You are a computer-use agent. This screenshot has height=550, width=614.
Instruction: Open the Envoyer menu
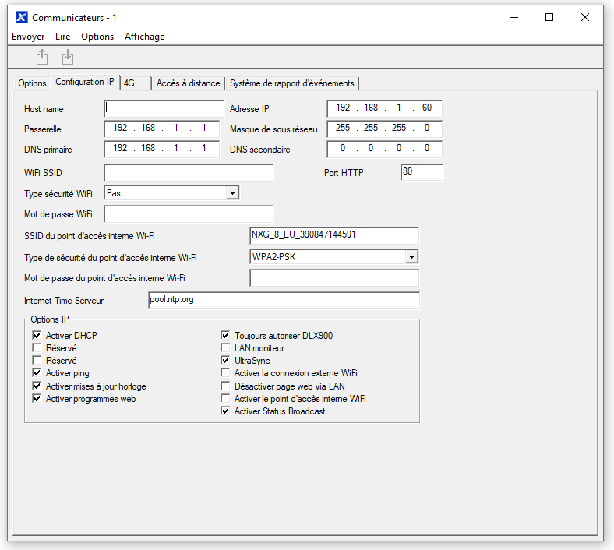27,37
